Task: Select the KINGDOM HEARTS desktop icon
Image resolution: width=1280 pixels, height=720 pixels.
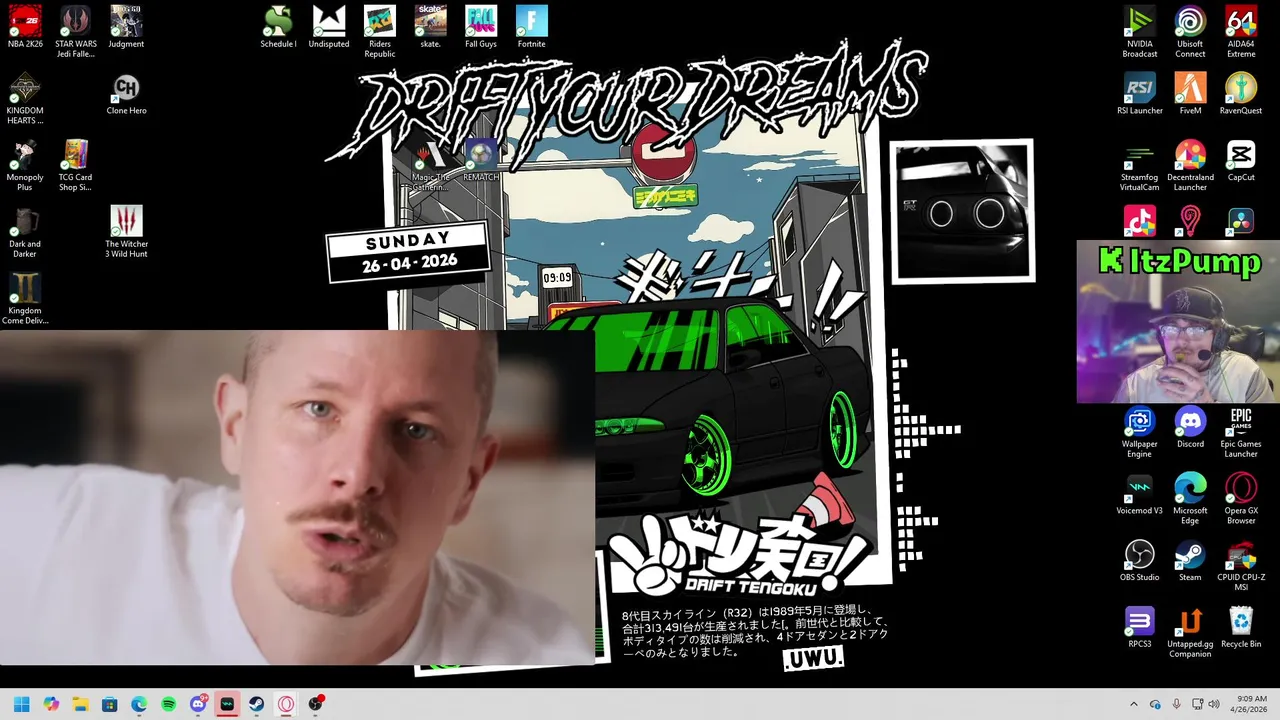Action: point(25,99)
